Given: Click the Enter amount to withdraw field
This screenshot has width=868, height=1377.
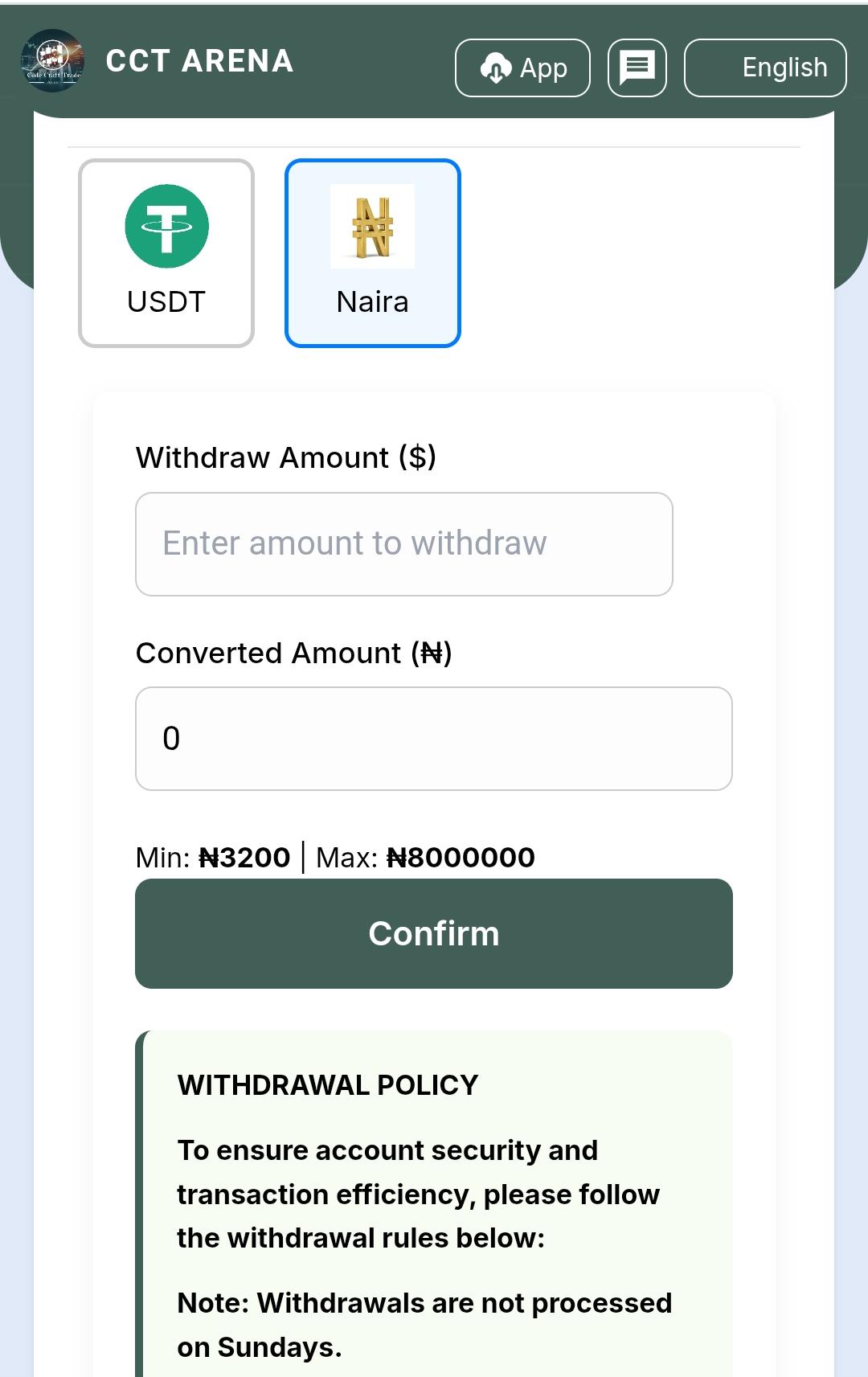Looking at the screenshot, I should (403, 543).
